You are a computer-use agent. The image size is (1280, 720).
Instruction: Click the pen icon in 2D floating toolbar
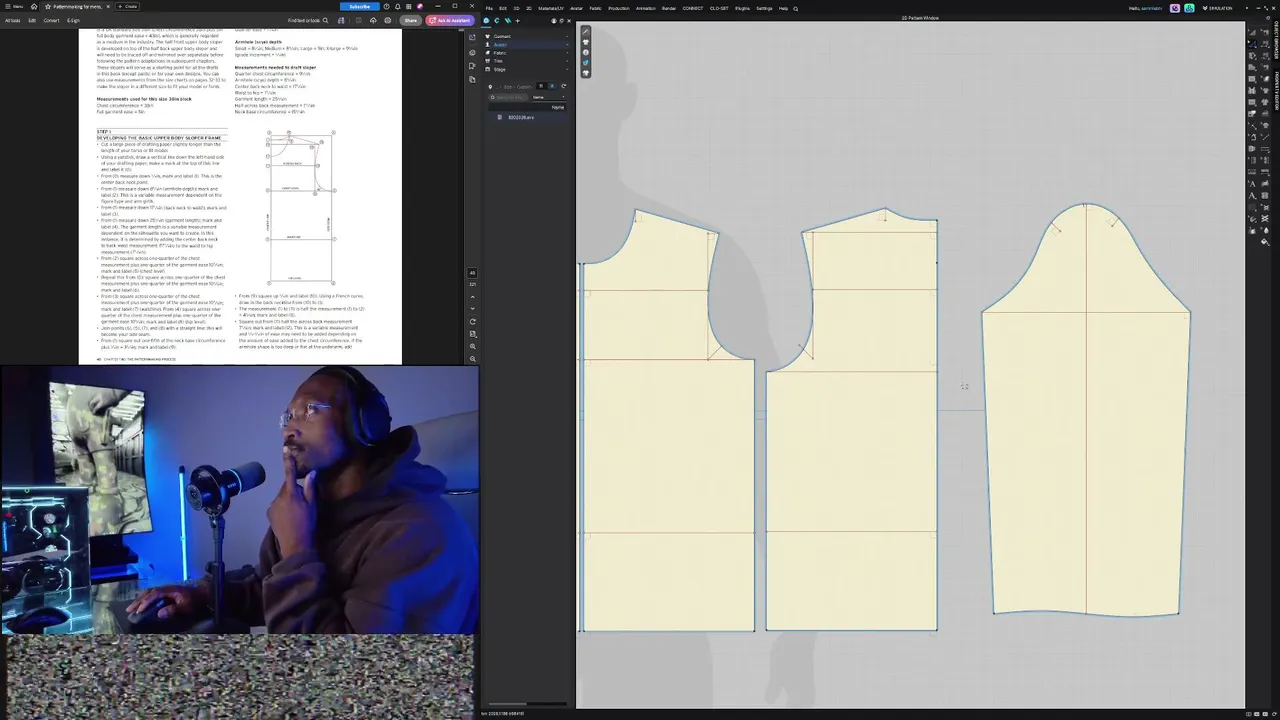coord(586,32)
